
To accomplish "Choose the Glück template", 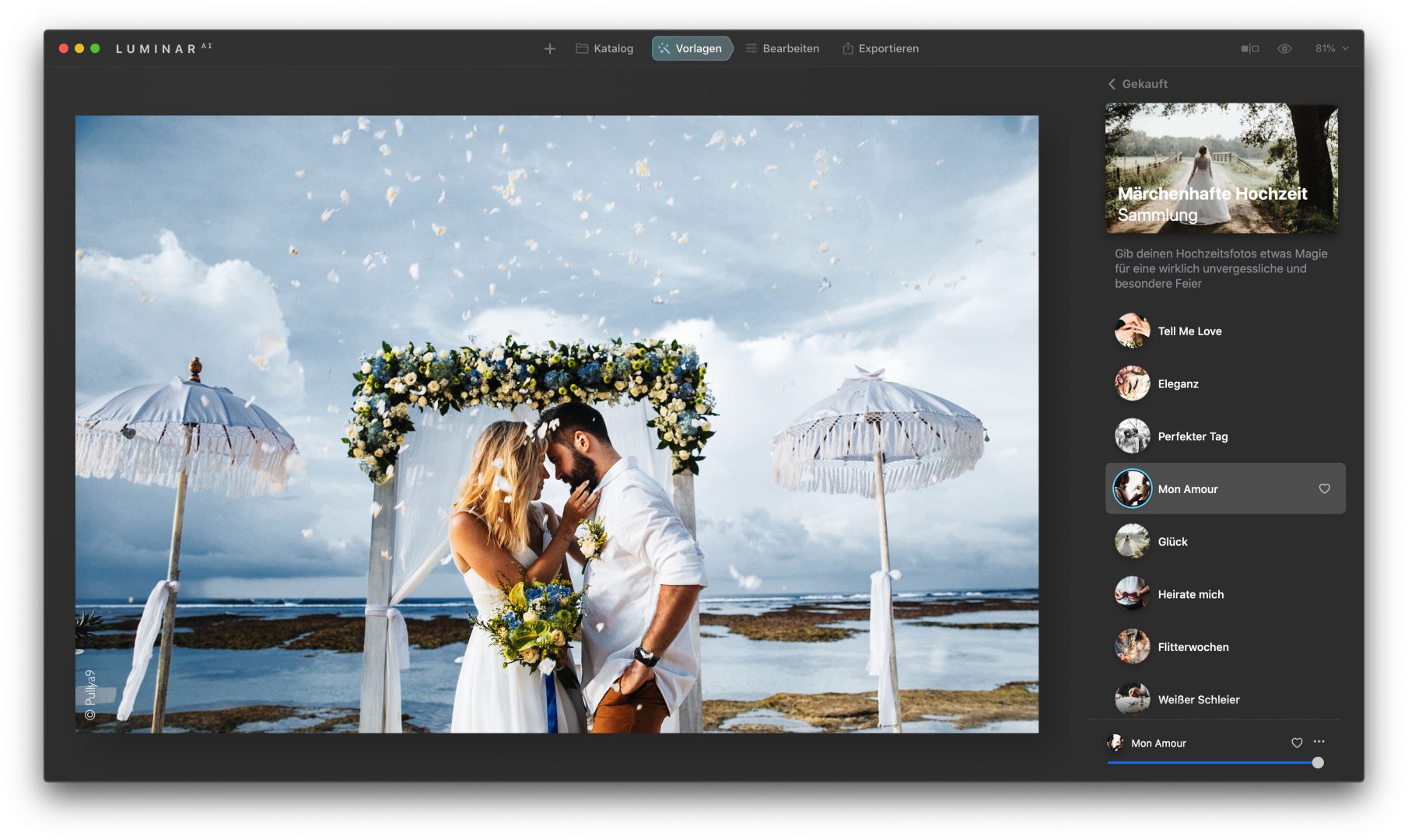I will tap(1172, 542).
